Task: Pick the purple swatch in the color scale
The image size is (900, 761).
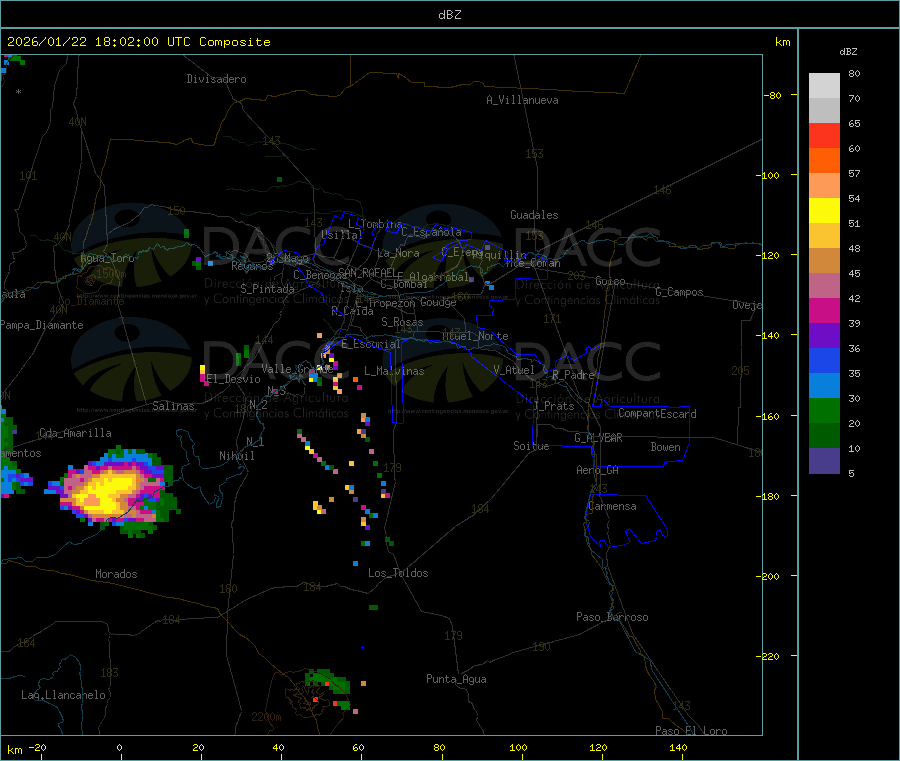Action: tap(824, 336)
